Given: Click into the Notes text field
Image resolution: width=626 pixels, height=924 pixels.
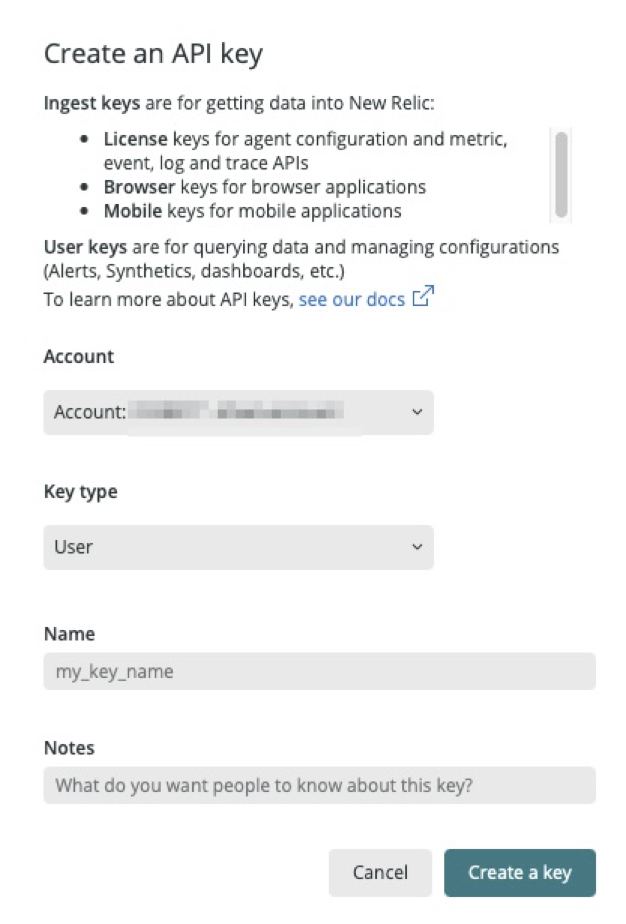Looking at the screenshot, I should [319, 785].
